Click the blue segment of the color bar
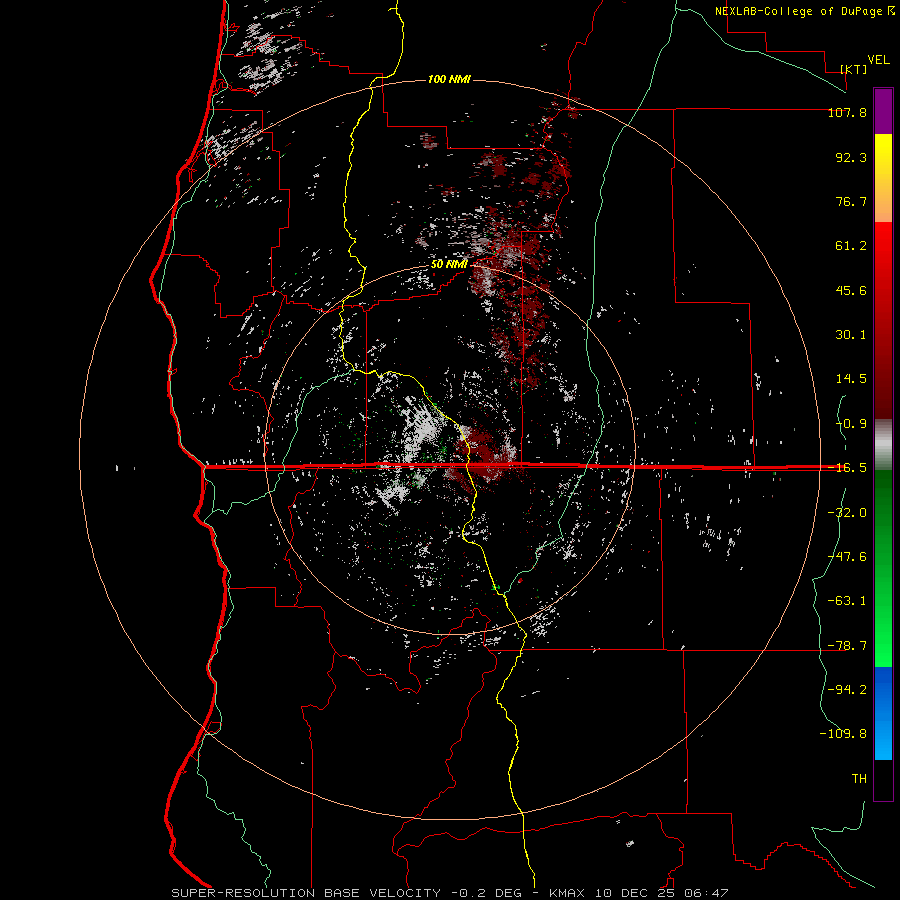The image size is (900, 900). click(x=883, y=713)
